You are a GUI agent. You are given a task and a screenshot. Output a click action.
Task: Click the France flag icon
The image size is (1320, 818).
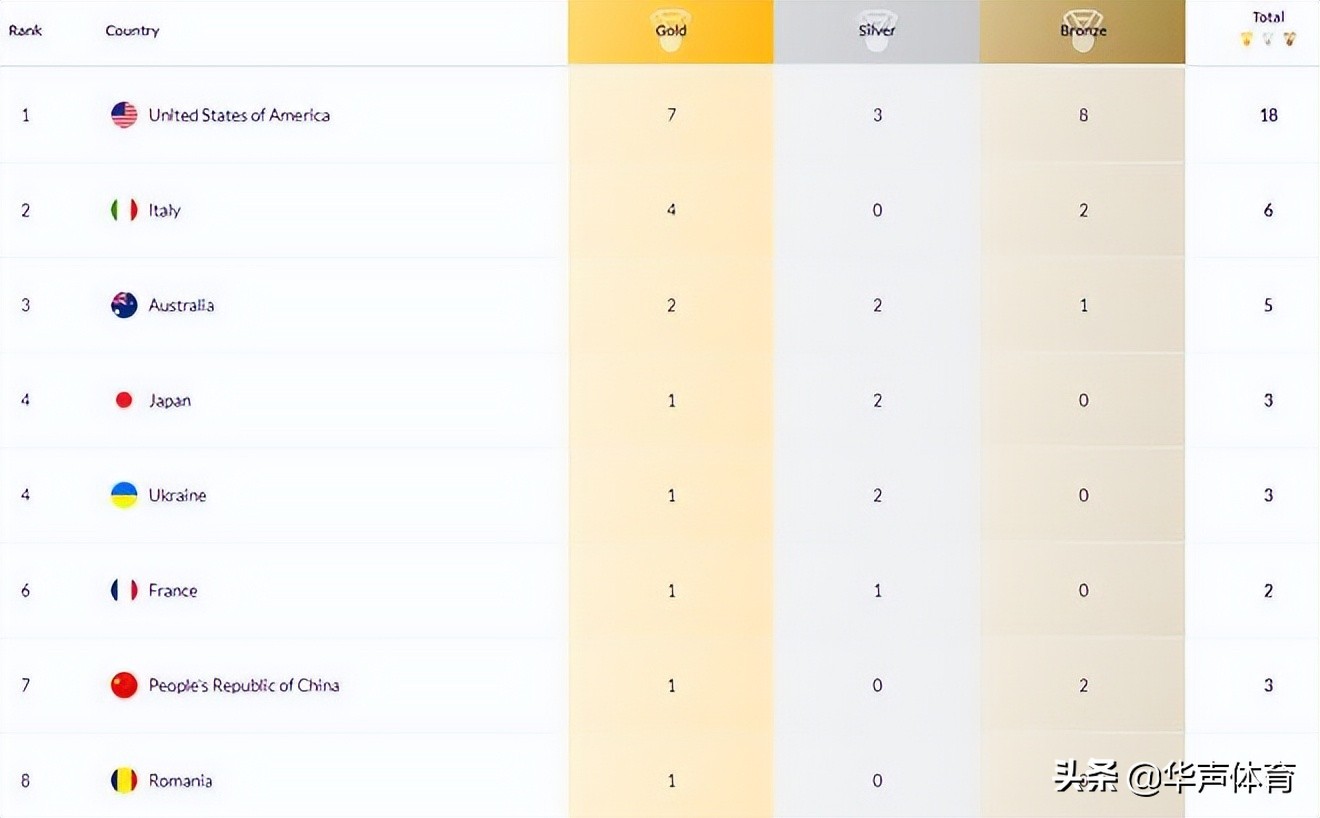(124, 590)
